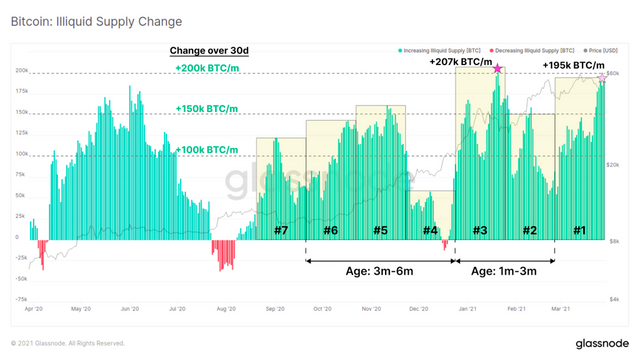Click the red negative bars near Aug '20
Image resolution: width=640 pixels, height=361 pixels.
(223, 254)
